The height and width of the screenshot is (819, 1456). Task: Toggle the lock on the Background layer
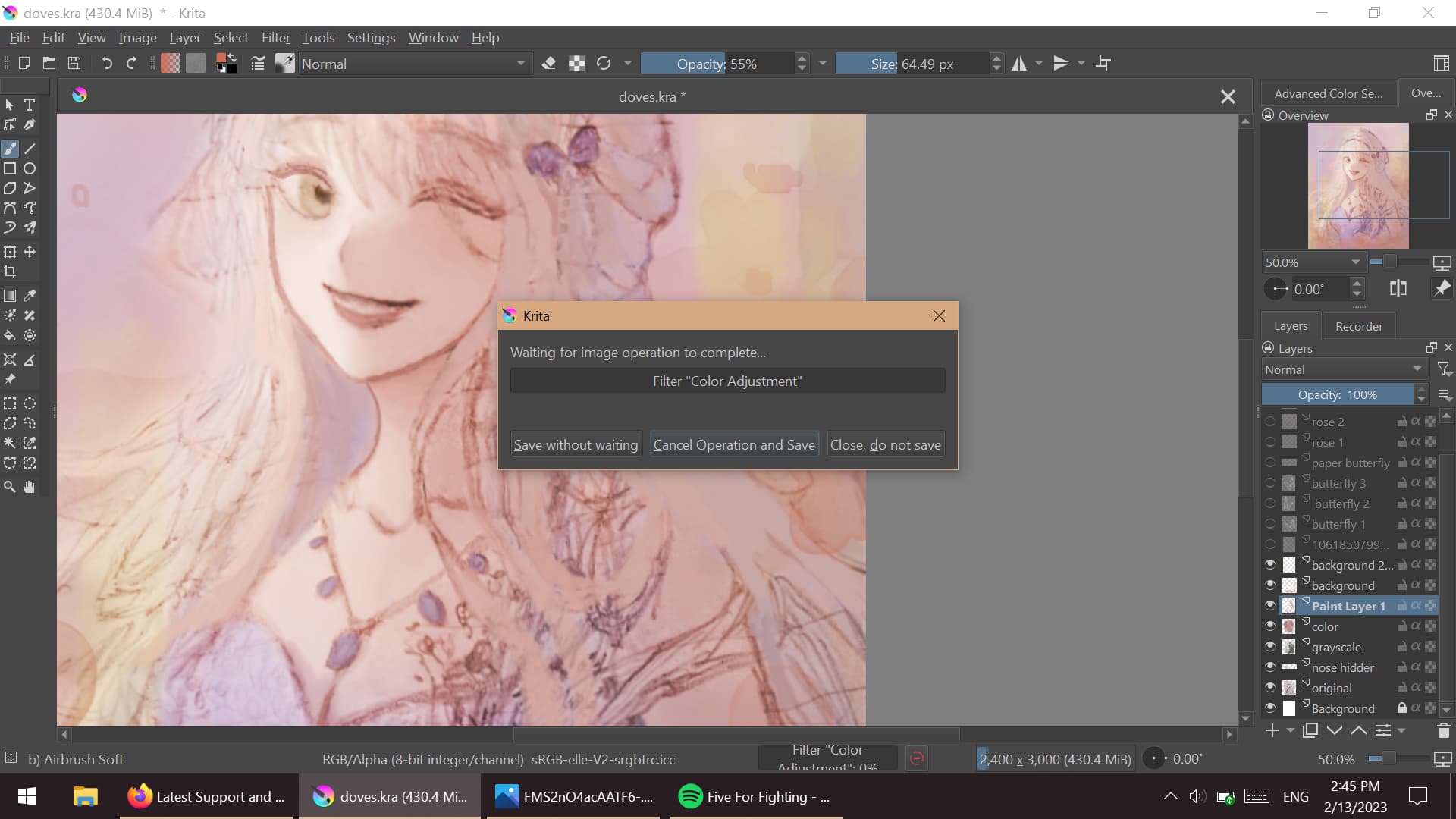[x=1402, y=708]
